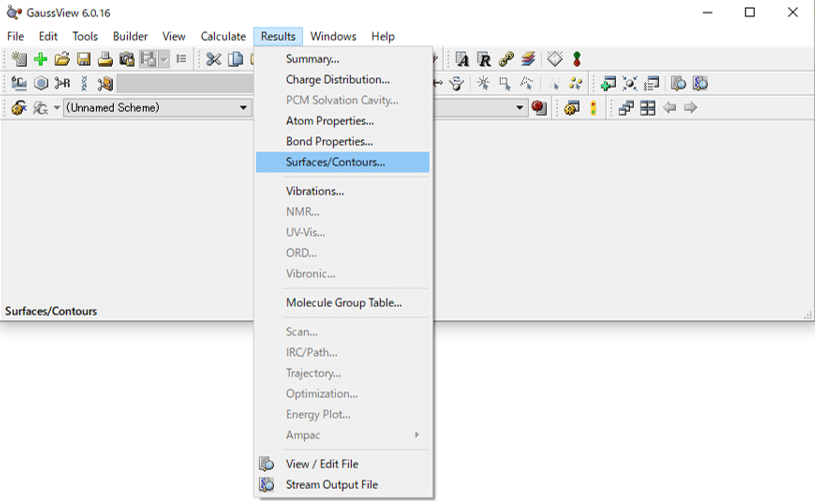Select the Custom Fragment tool icon
Viewport: 815px width, 501px height.
[105, 83]
